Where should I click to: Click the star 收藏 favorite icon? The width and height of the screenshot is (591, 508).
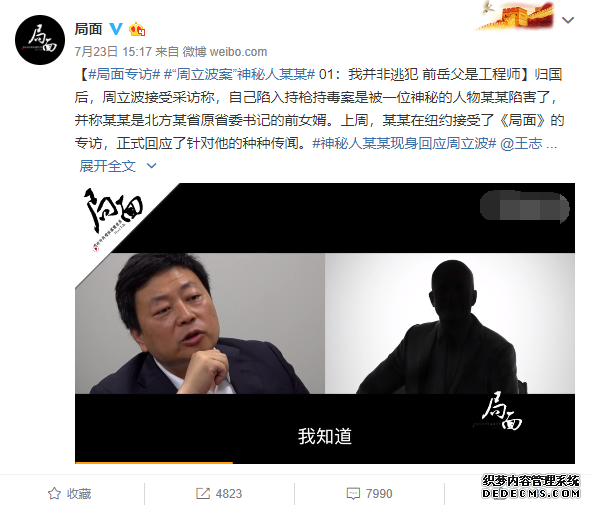click(x=54, y=493)
